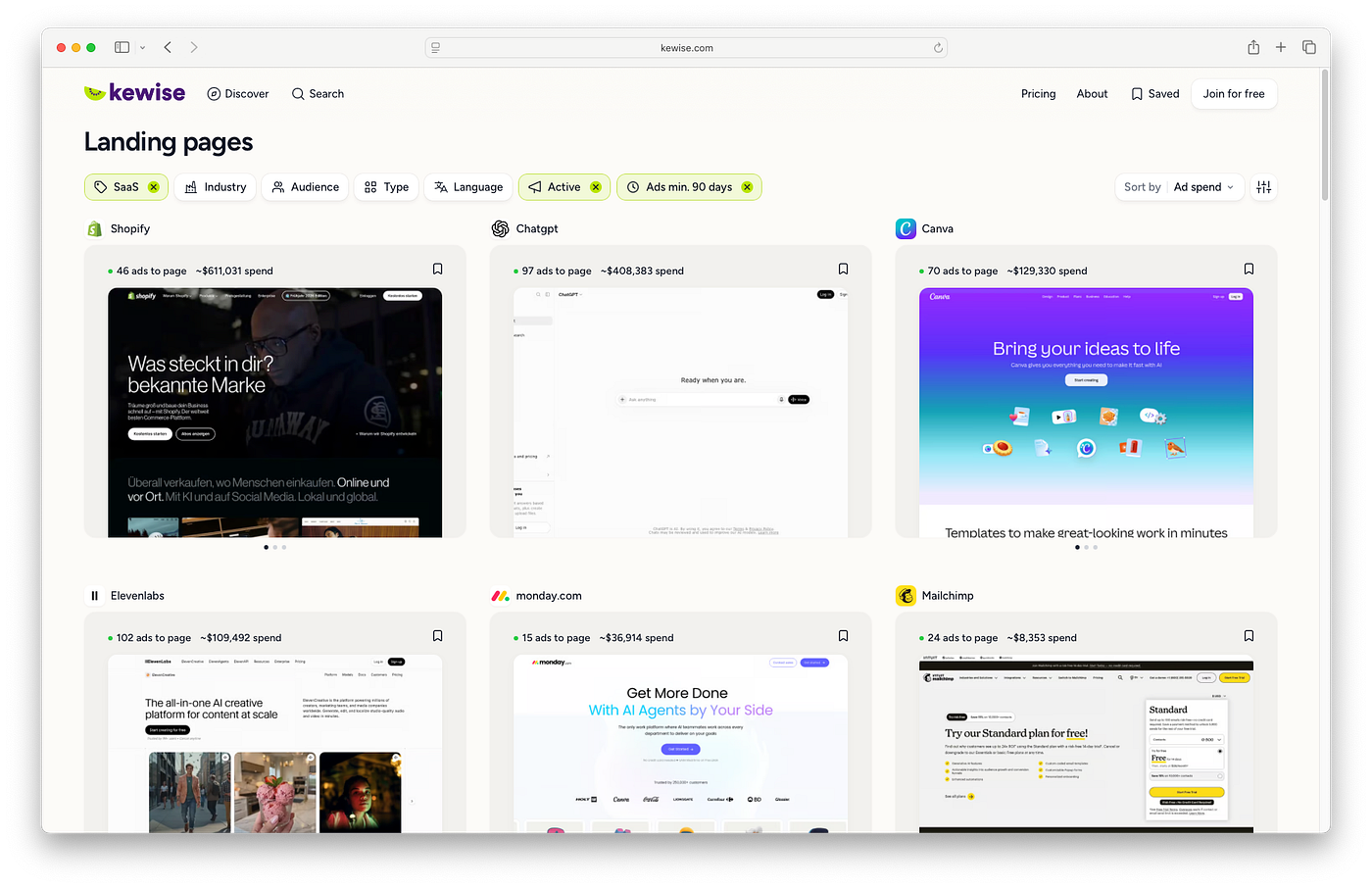Bookmark the Canva landing page

pos(1249,270)
